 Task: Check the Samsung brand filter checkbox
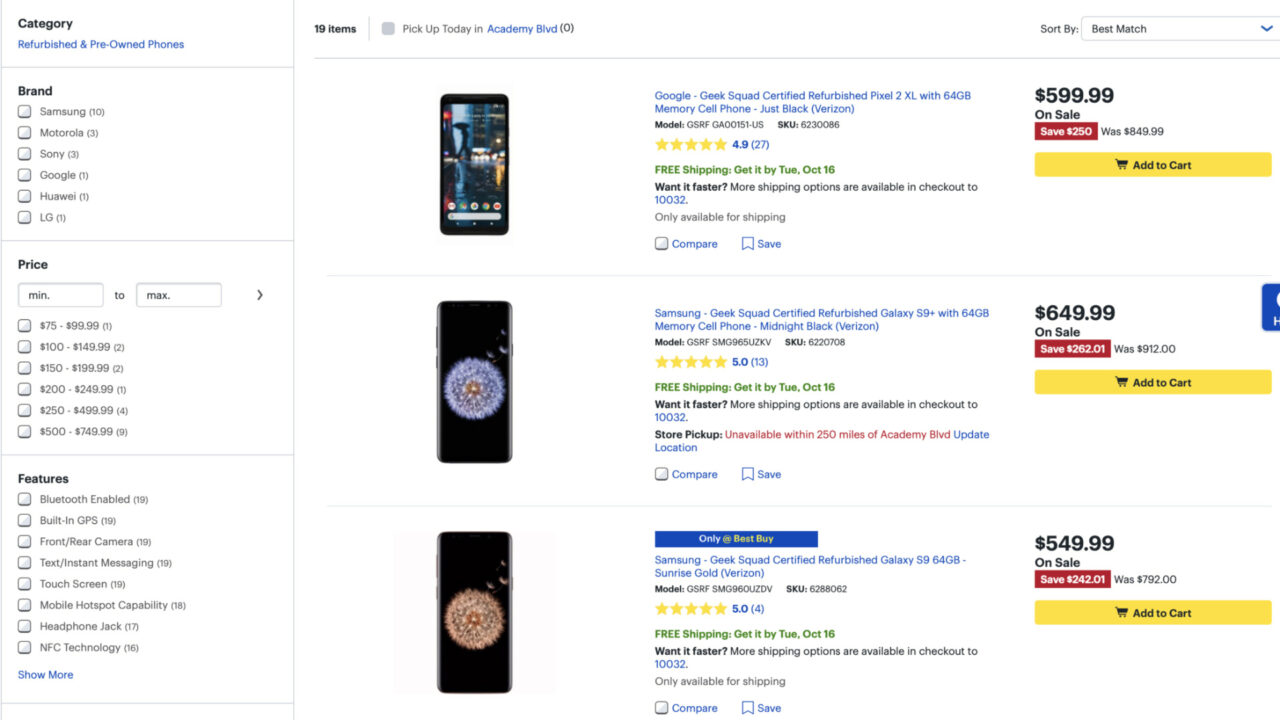(x=23, y=111)
